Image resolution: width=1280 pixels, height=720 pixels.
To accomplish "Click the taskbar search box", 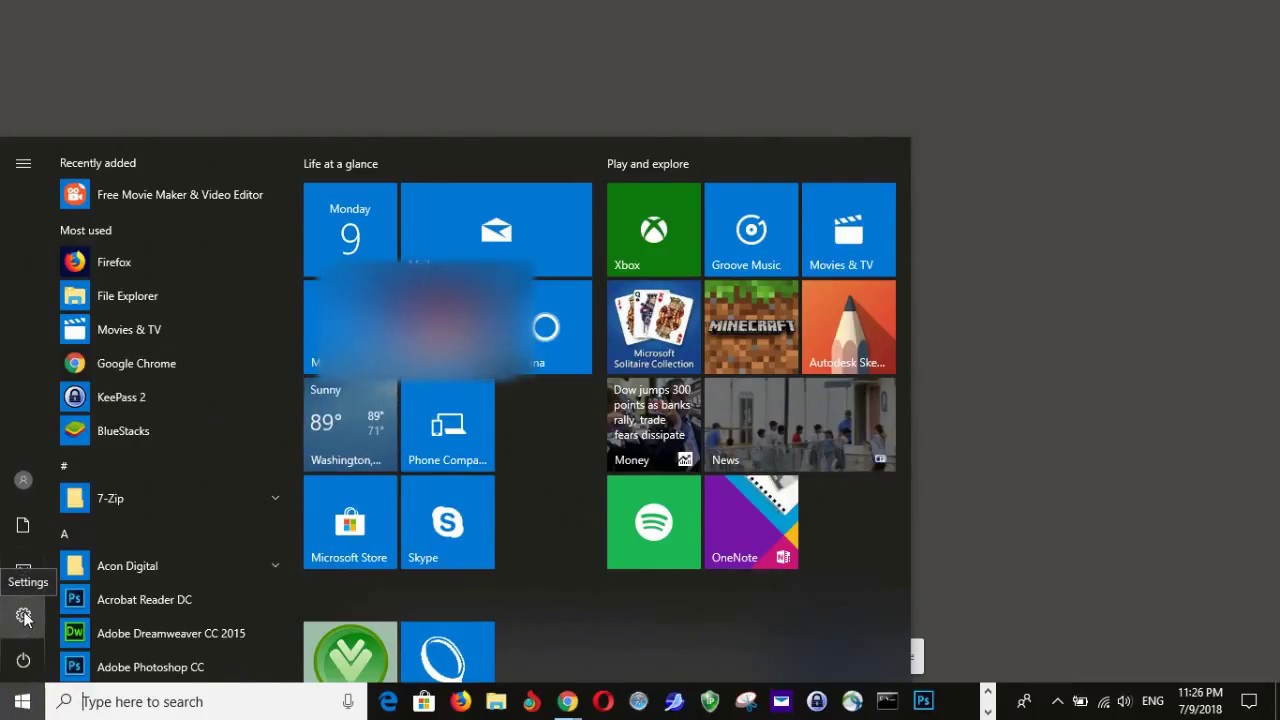I will (x=206, y=702).
